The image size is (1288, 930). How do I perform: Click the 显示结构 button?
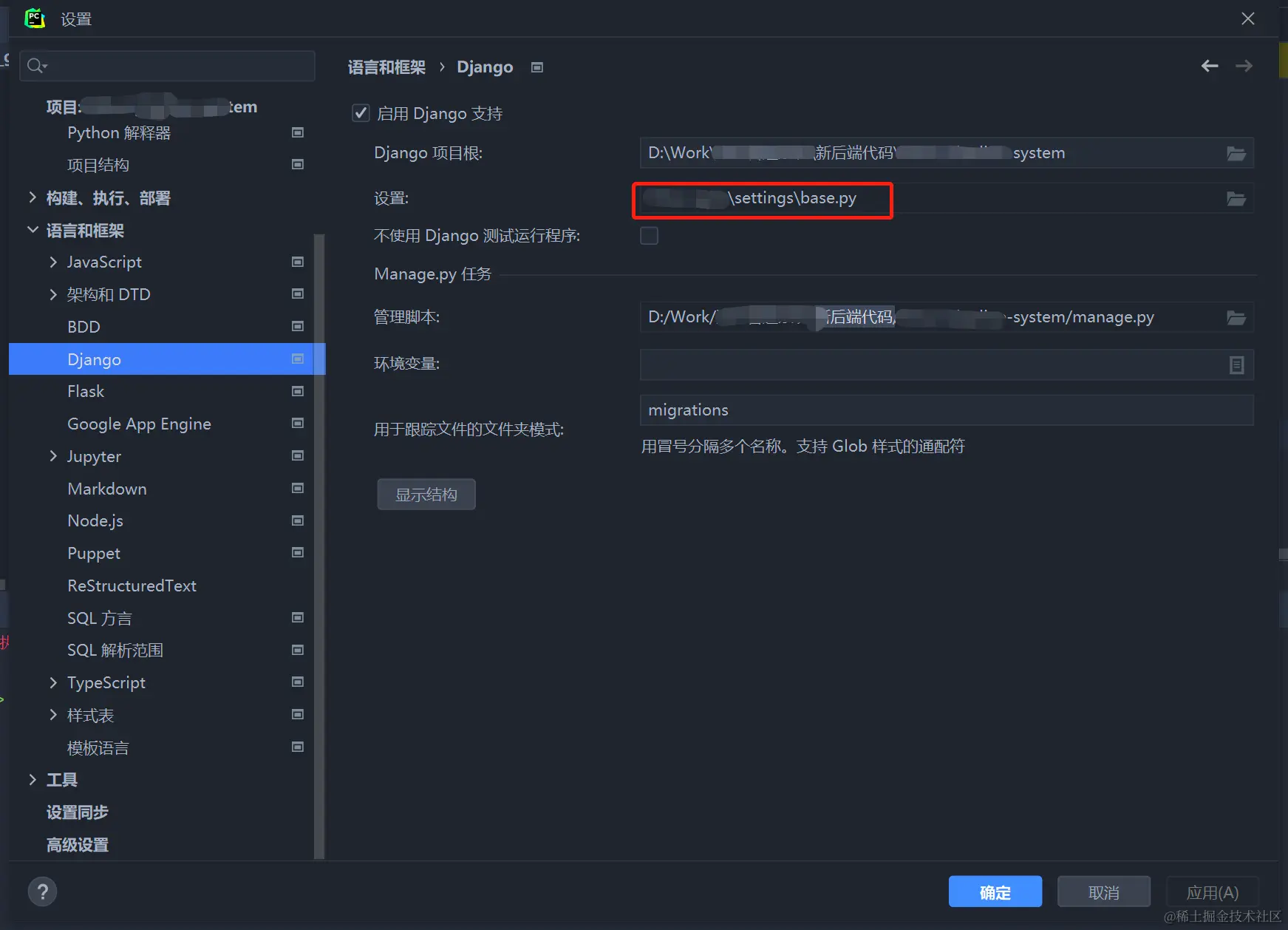[426, 495]
